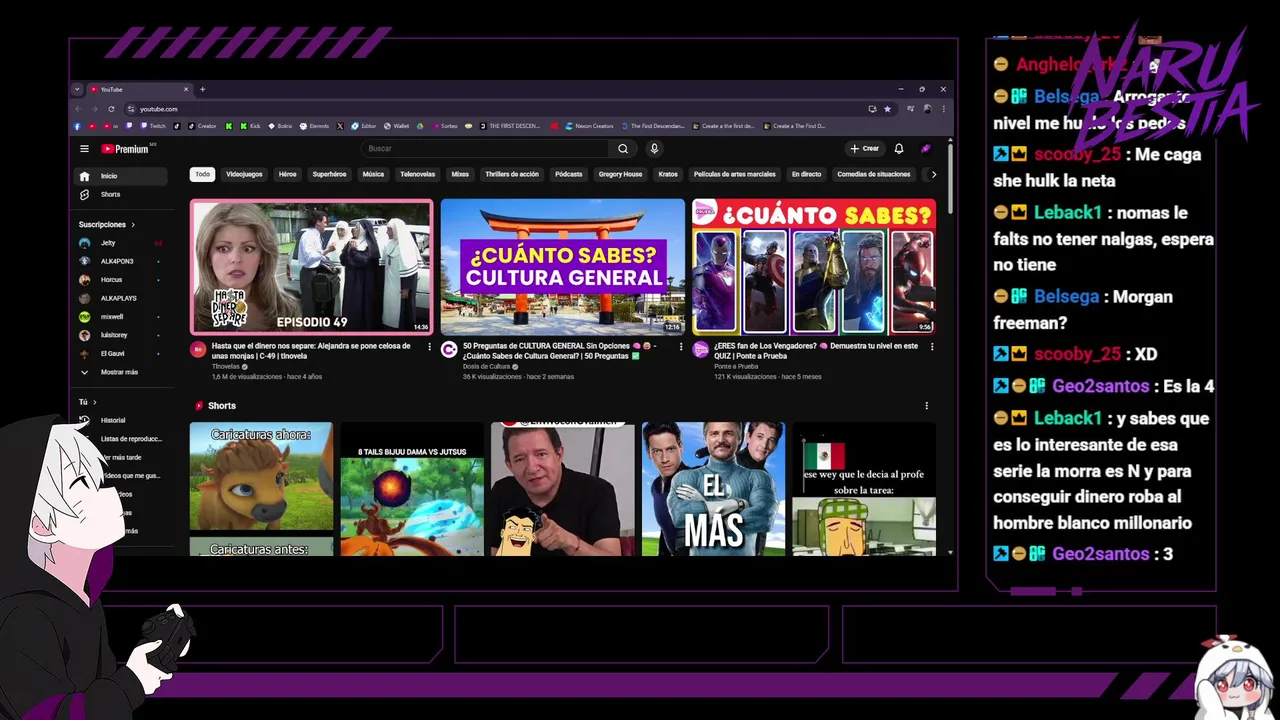Open the account avatar menu
This screenshot has height=720, width=1280.
coord(926,149)
